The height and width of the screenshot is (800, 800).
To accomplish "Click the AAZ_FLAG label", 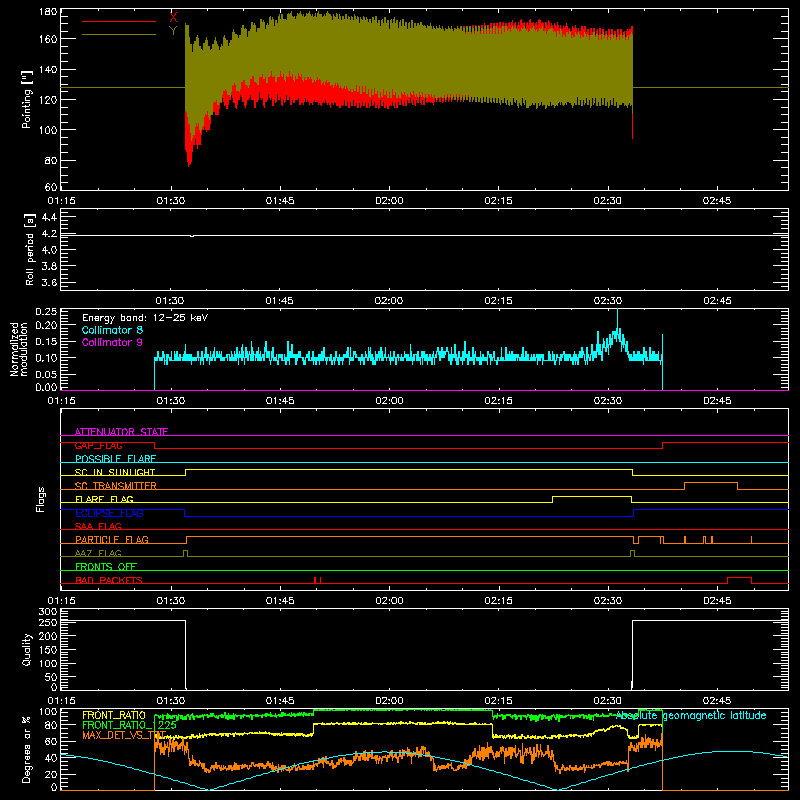I will click(x=98, y=553).
